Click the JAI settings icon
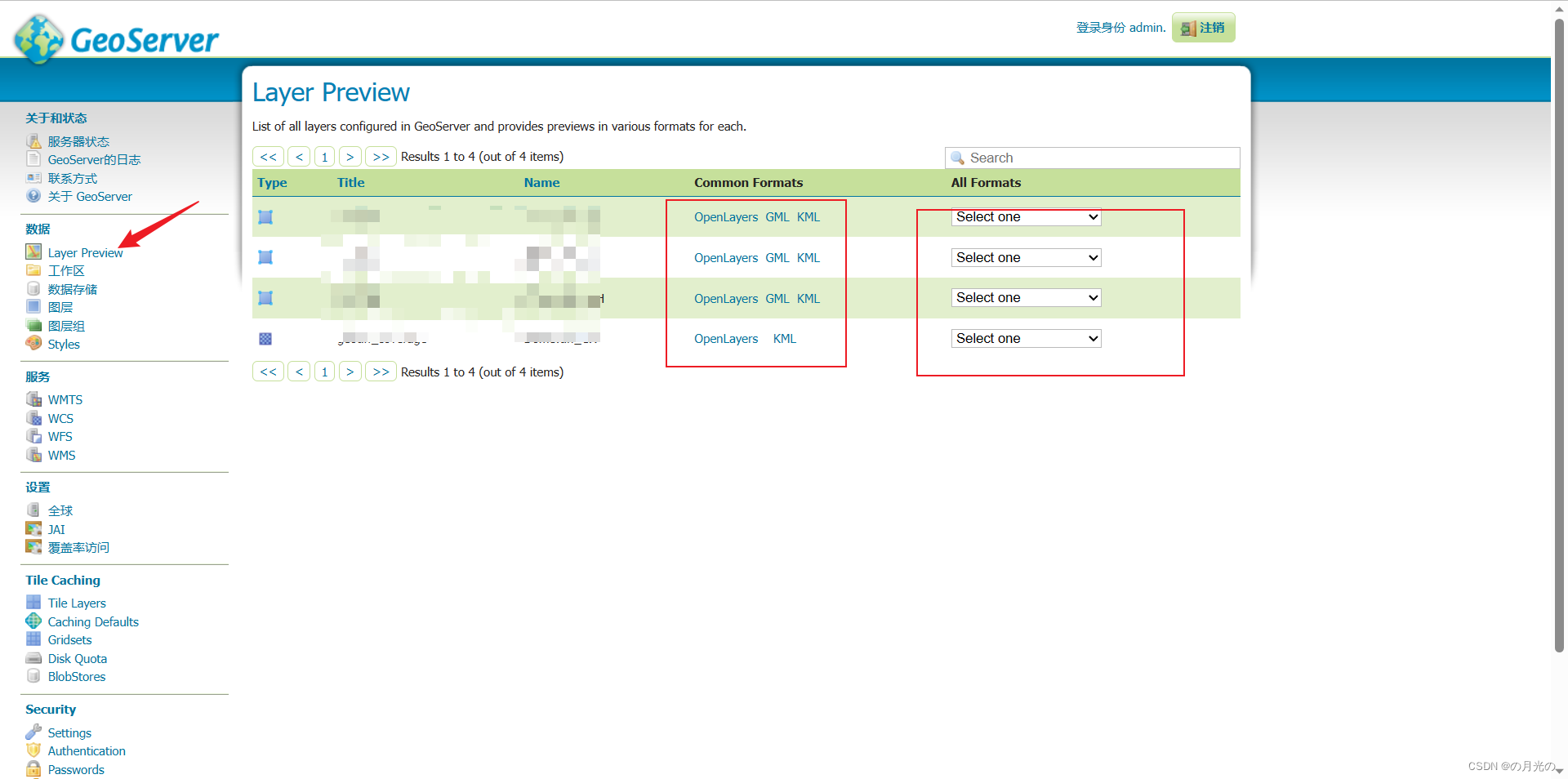 pyautogui.click(x=33, y=529)
